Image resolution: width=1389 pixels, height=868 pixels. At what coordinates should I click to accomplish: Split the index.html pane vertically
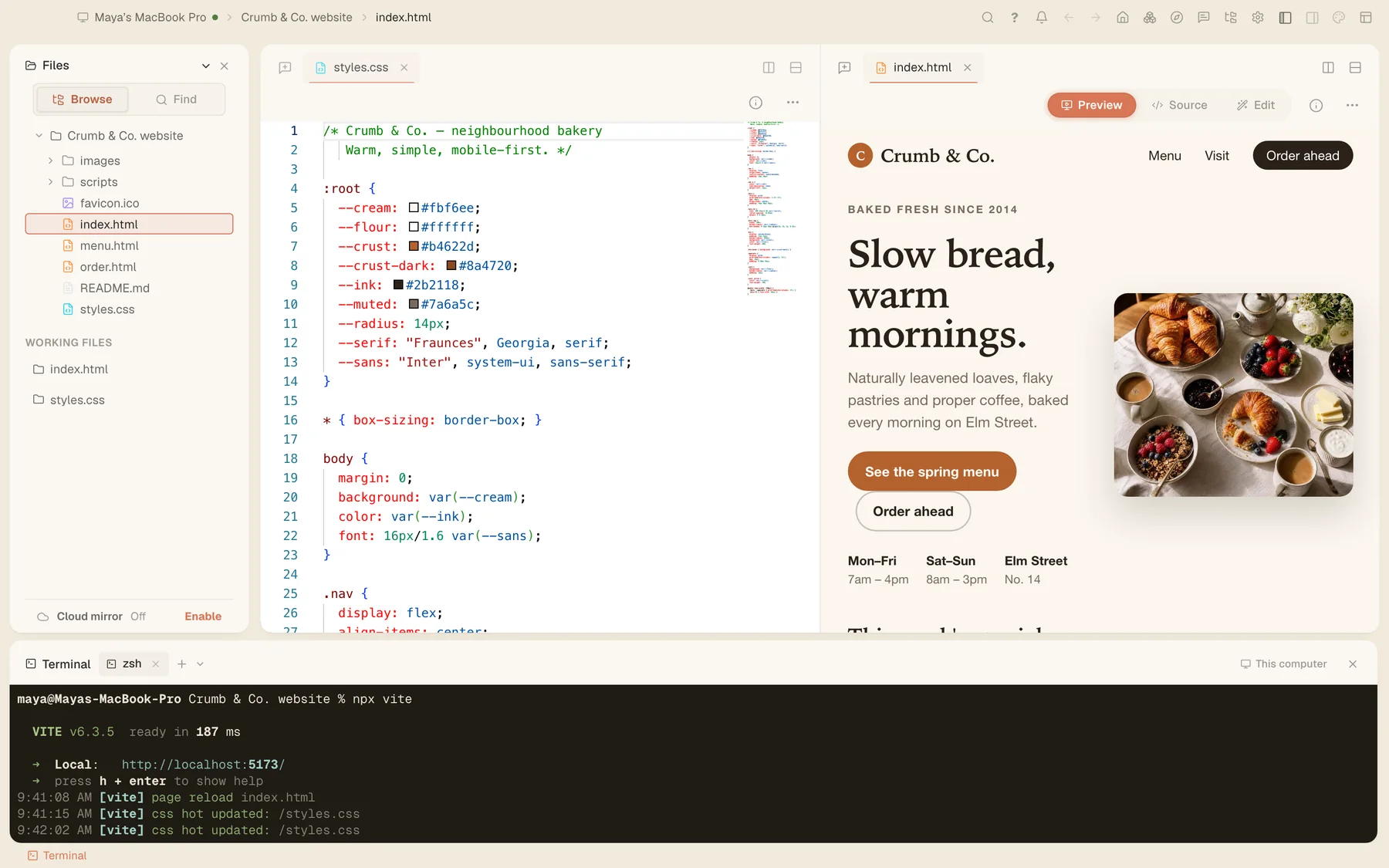(1327, 67)
